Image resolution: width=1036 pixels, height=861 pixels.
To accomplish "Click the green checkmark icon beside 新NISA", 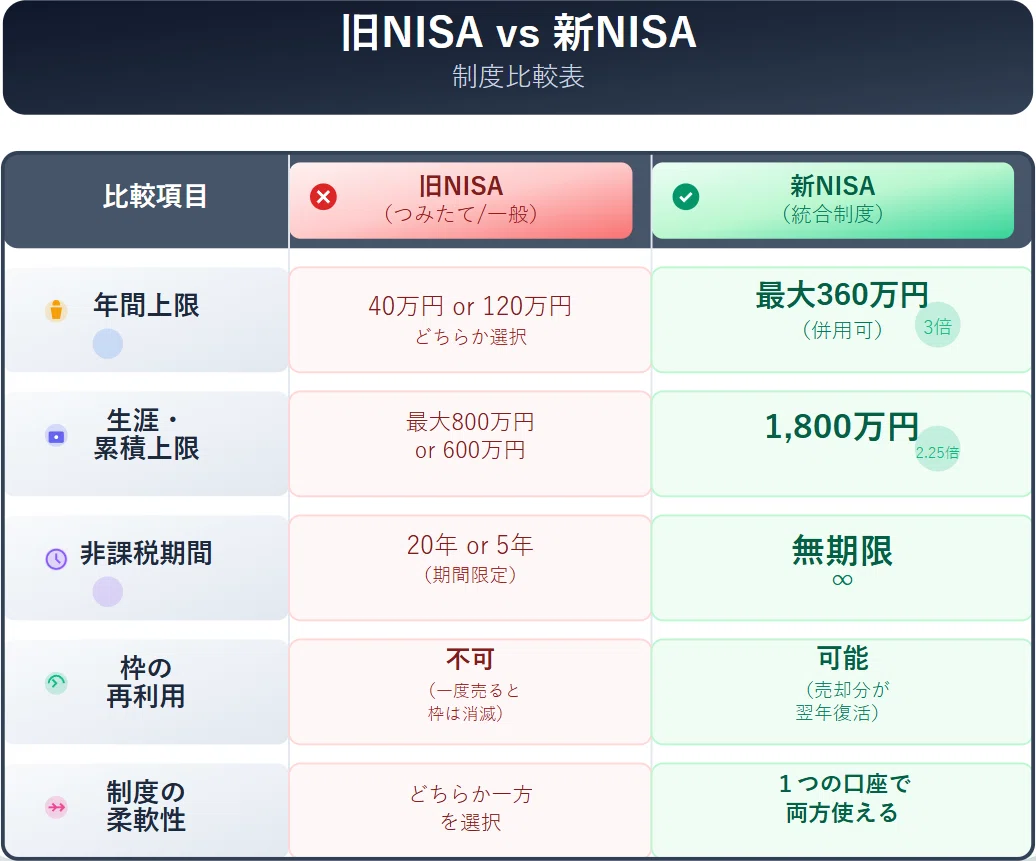I will tap(686, 197).
